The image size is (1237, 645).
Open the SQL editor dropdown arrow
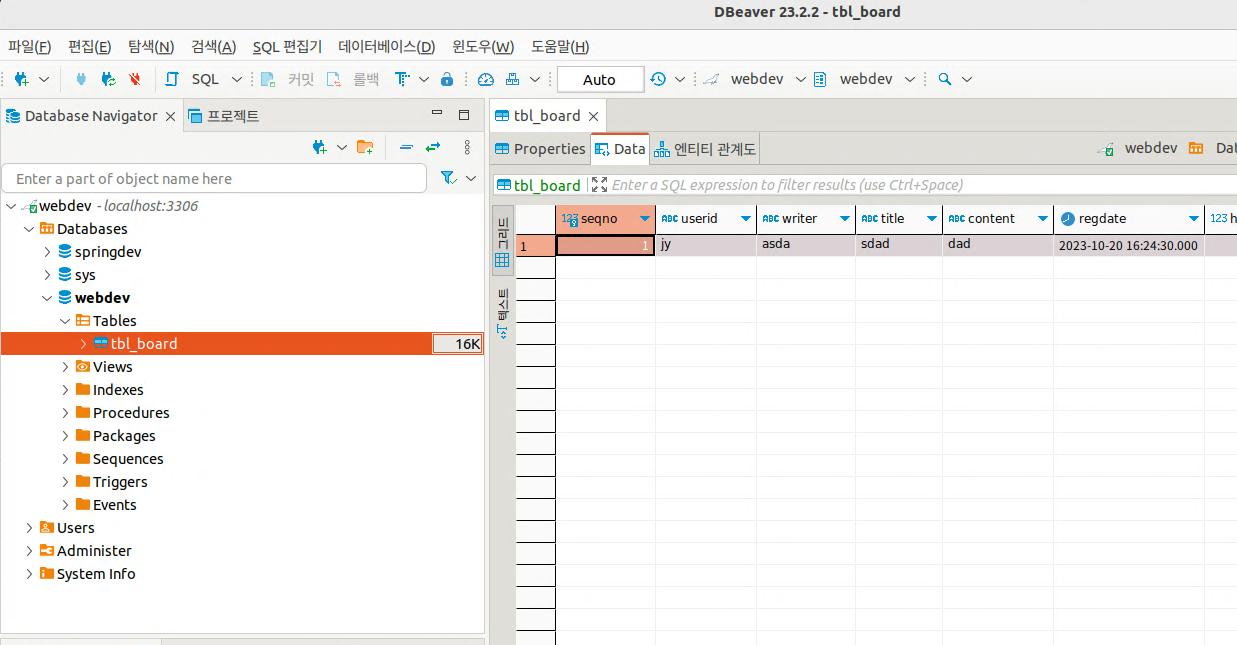point(237,79)
